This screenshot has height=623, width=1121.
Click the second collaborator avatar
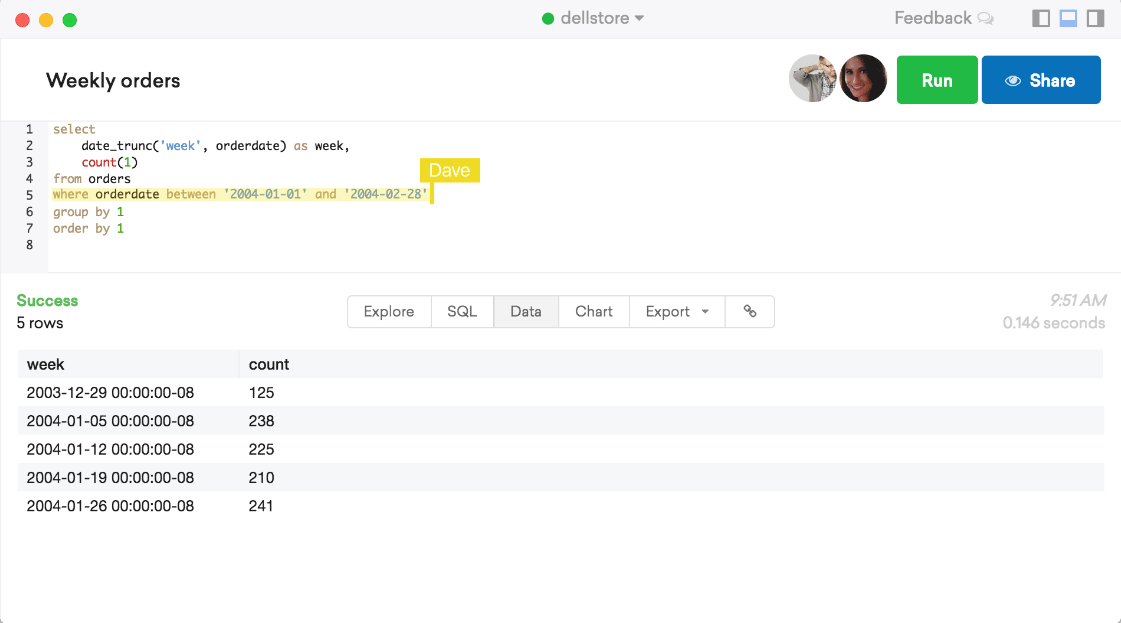tap(863, 77)
